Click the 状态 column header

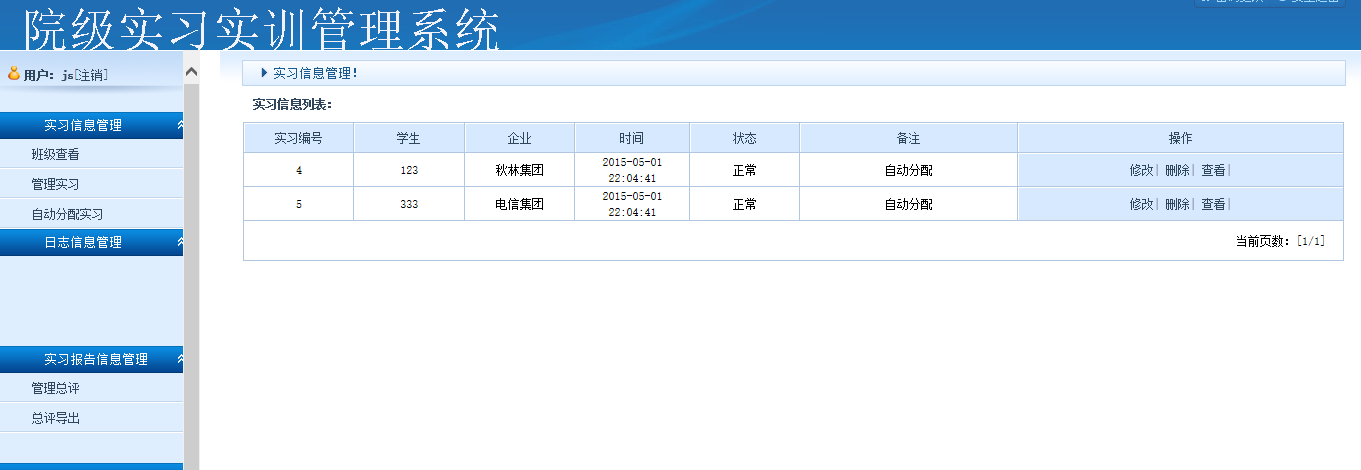[x=745, y=138]
